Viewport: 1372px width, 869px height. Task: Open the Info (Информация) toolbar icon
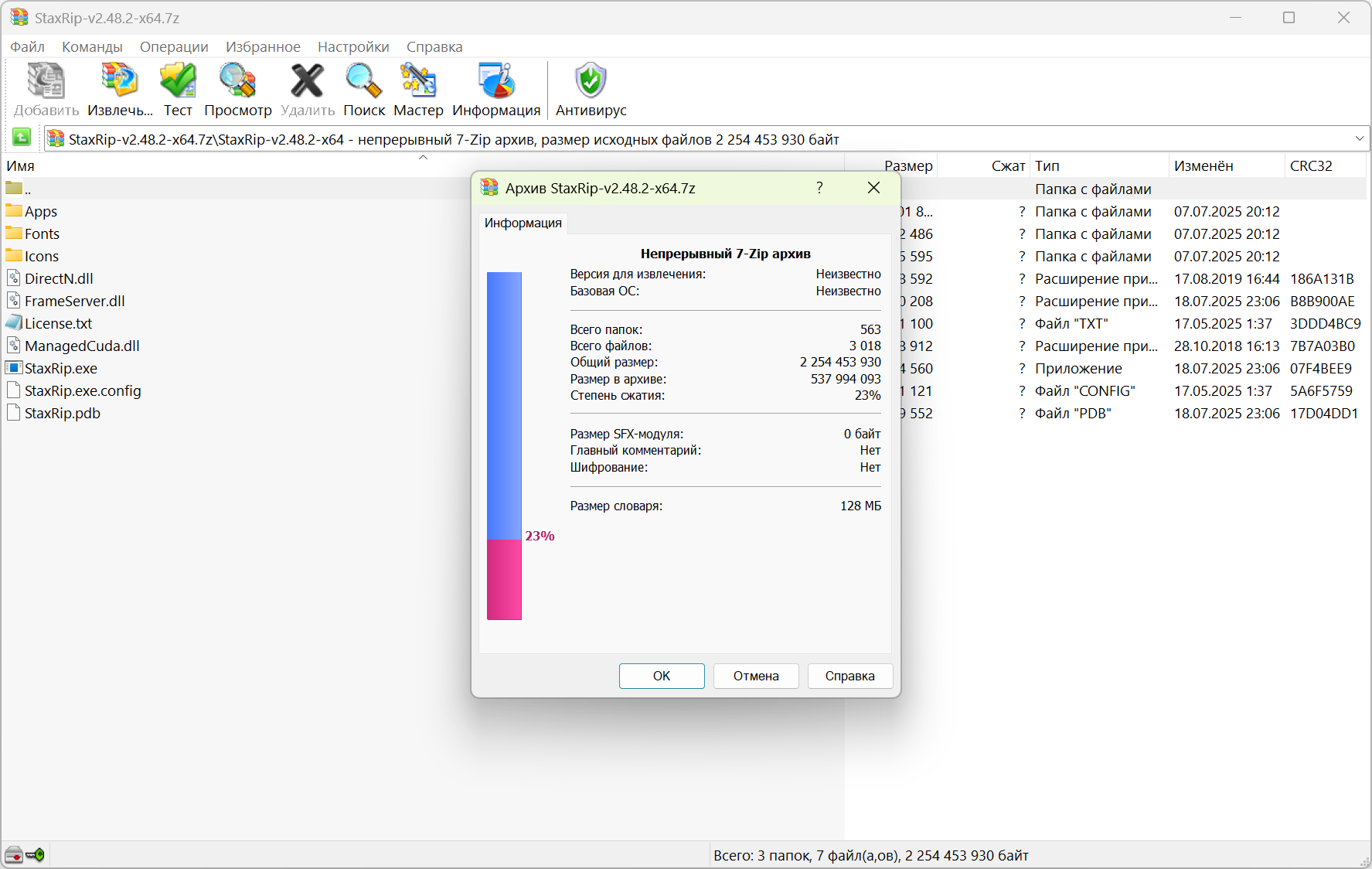click(x=496, y=81)
